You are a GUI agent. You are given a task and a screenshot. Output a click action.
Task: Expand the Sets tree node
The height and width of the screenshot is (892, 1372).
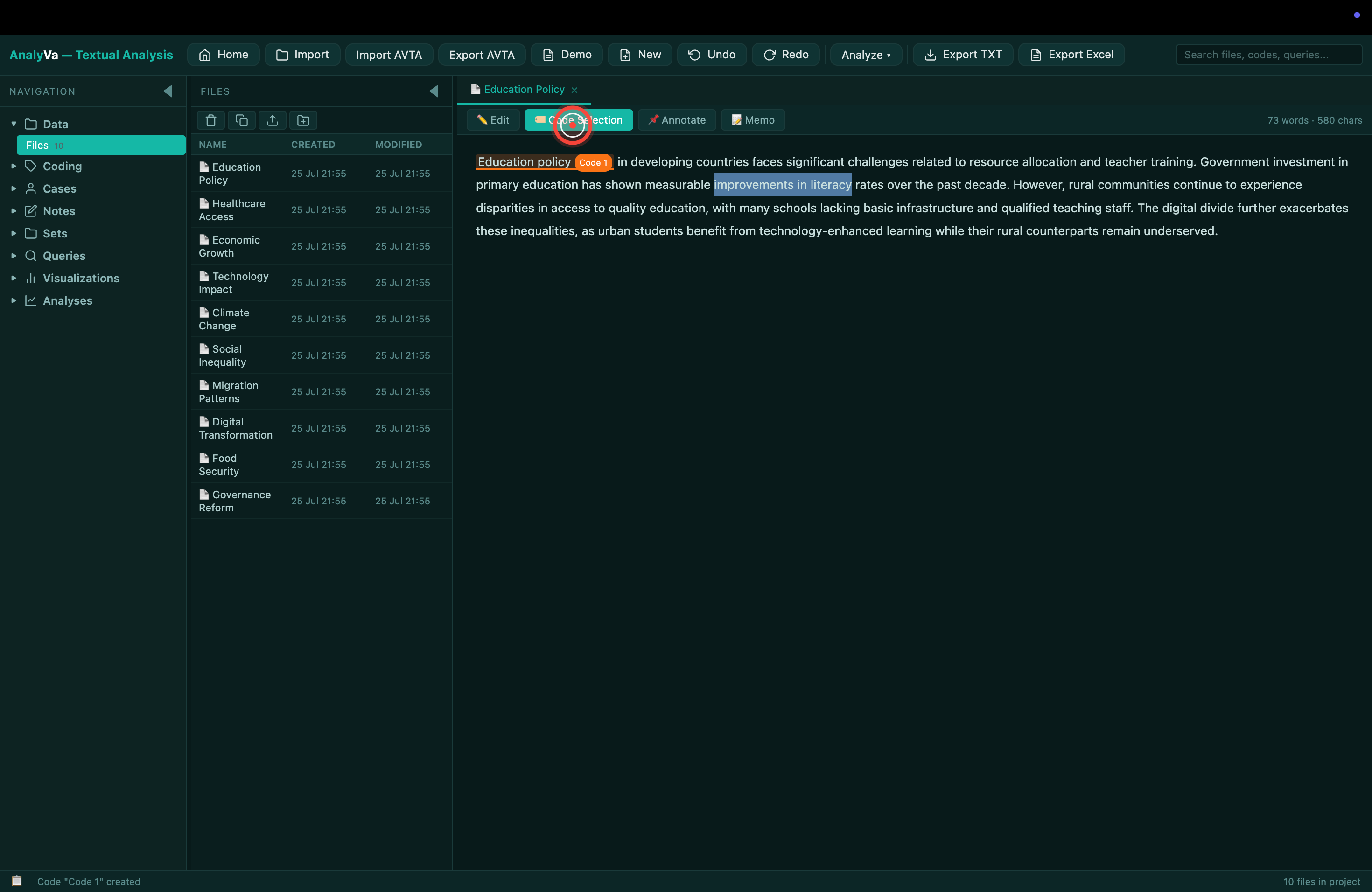click(14, 233)
